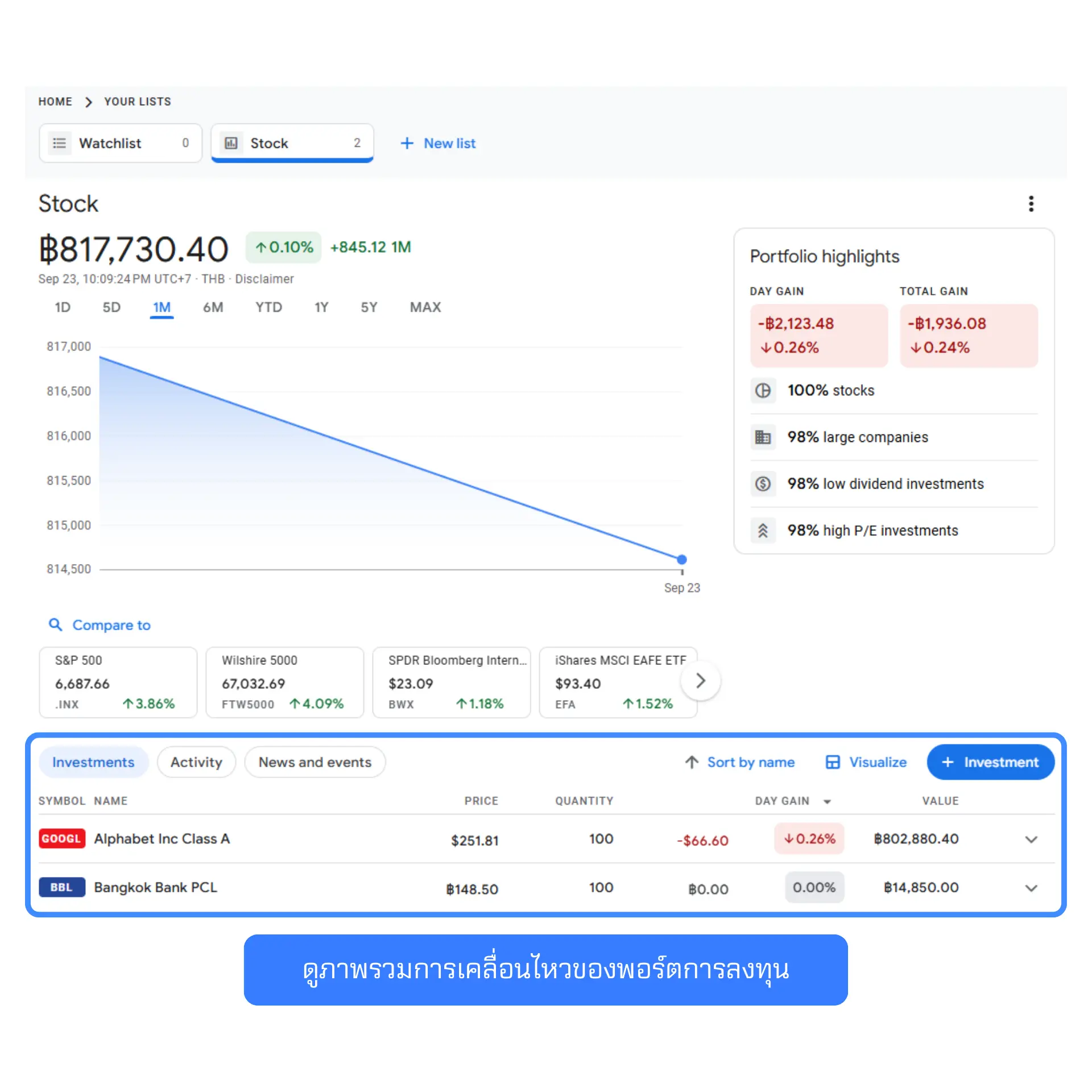Screen dimensions: 1092x1092
Task: Click the building icon beside large companies
Action: (763, 437)
